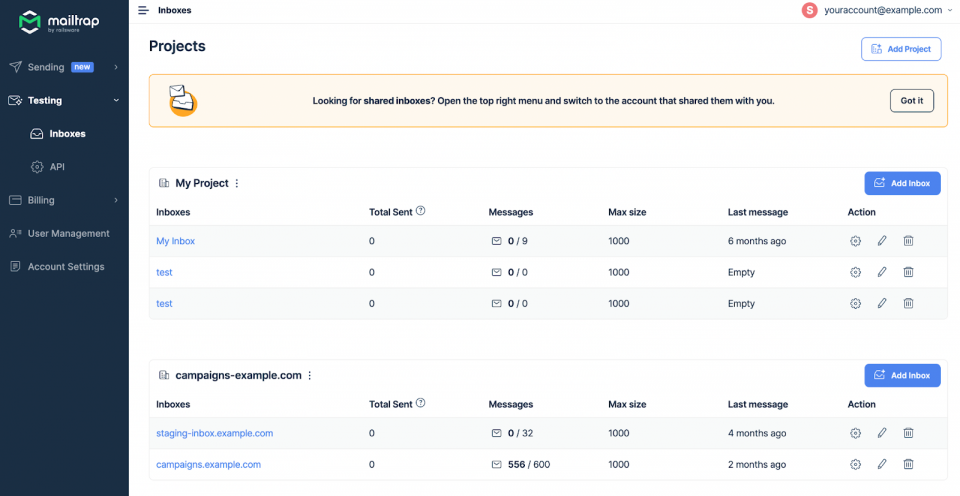Toggle the hamburger menu beside Inboxes title

point(143,10)
